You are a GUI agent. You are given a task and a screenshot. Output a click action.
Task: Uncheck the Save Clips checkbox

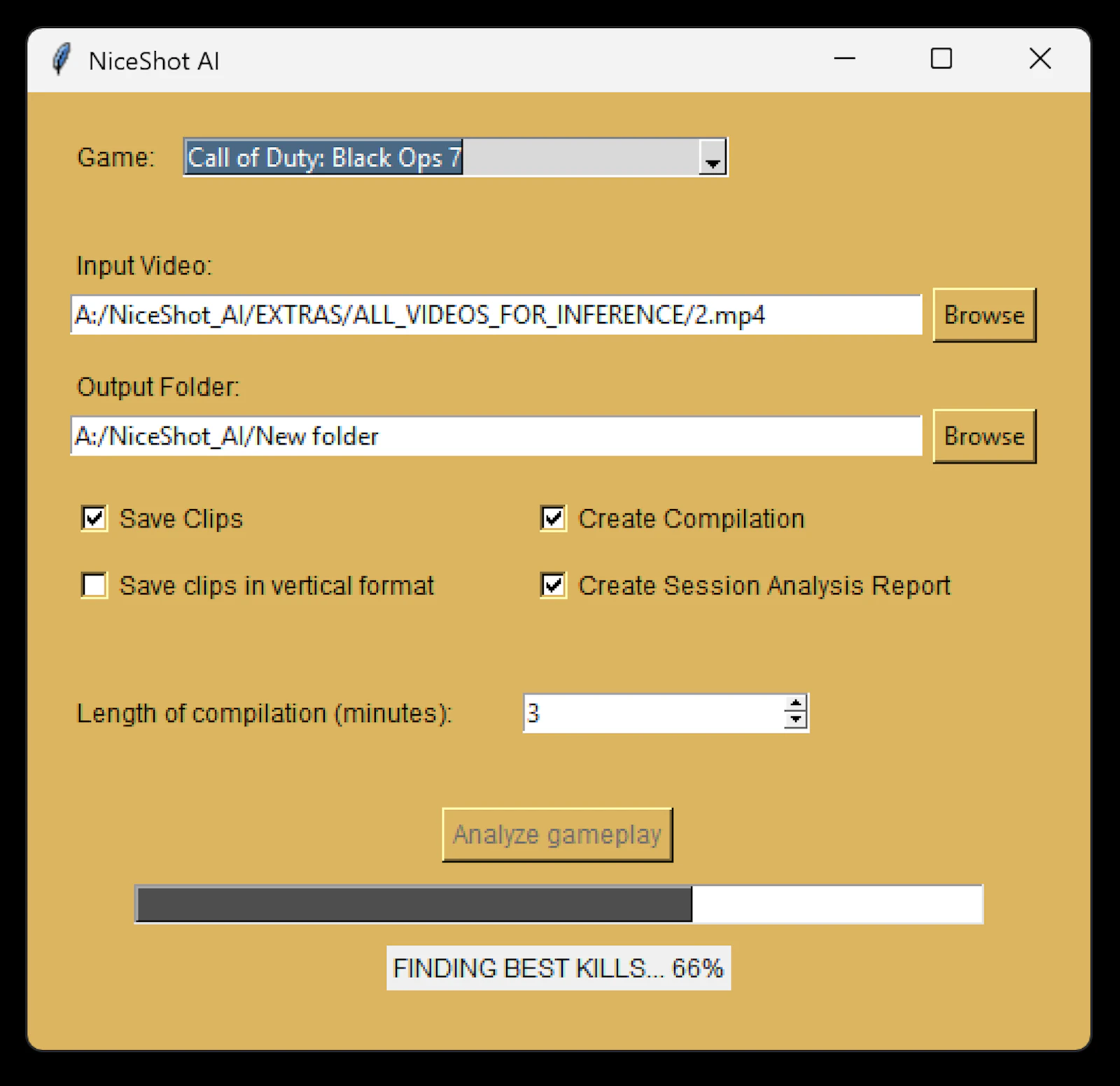(94, 519)
